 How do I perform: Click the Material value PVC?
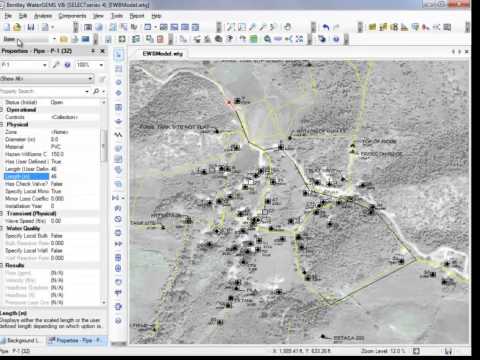(56, 147)
